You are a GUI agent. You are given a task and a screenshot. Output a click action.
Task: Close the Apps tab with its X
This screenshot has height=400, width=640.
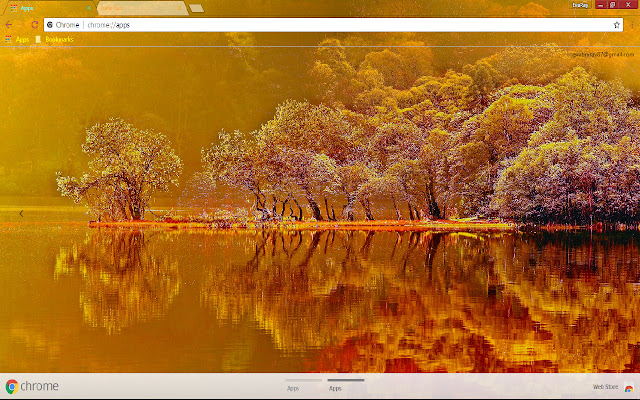pyautogui.click(x=89, y=8)
